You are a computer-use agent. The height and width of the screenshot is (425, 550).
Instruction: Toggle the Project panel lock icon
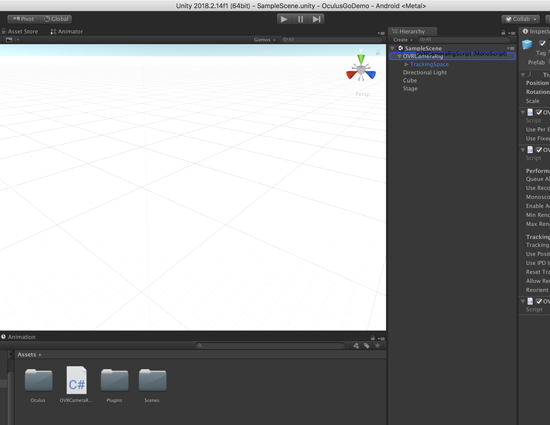(x=373, y=338)
